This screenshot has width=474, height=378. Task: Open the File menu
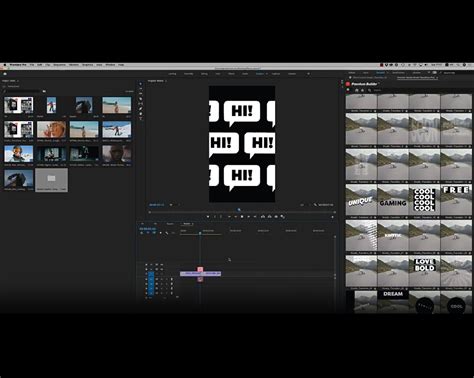click(x=32, y=65)
